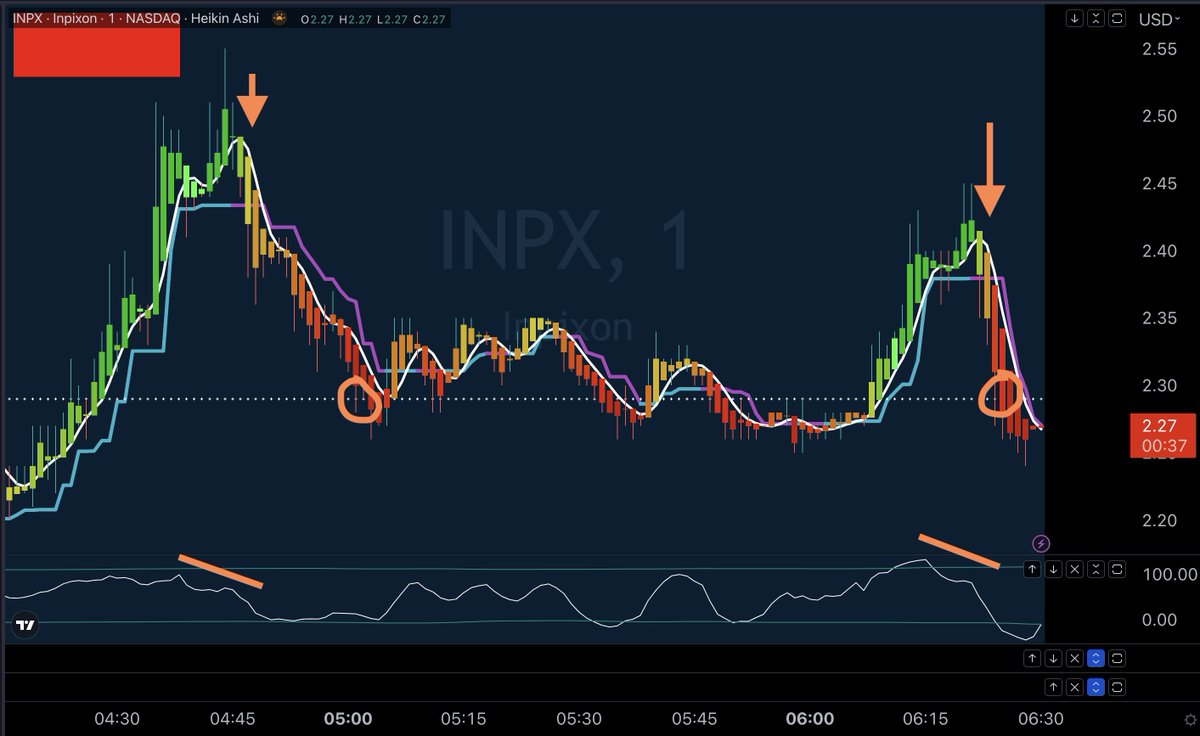The height and width of the screenshot is (736, 1200).
Task: Maximize the second collapsed pane
Action: click(1119, 658)
